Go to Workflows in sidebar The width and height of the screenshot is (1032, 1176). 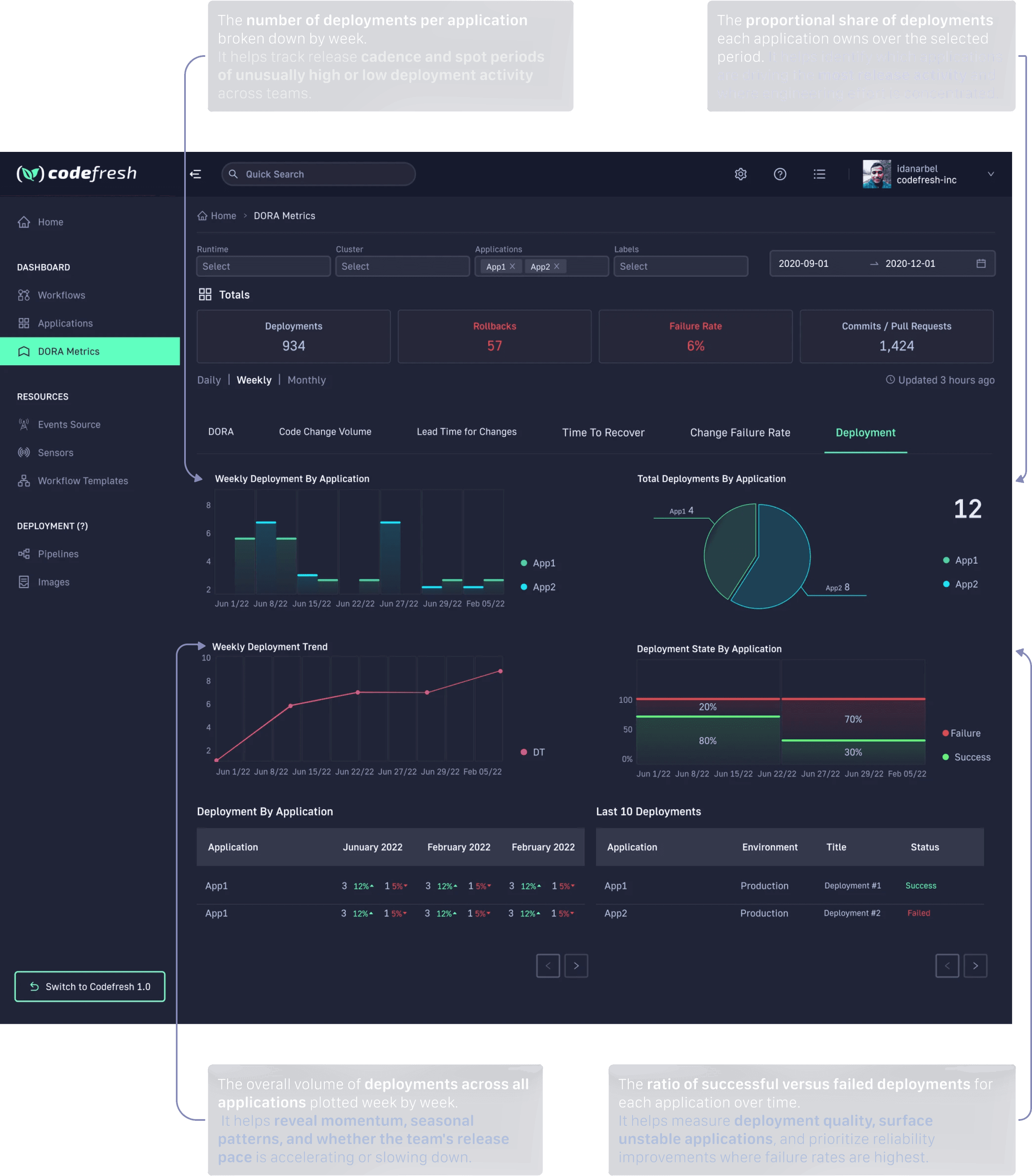coord(61,295)
